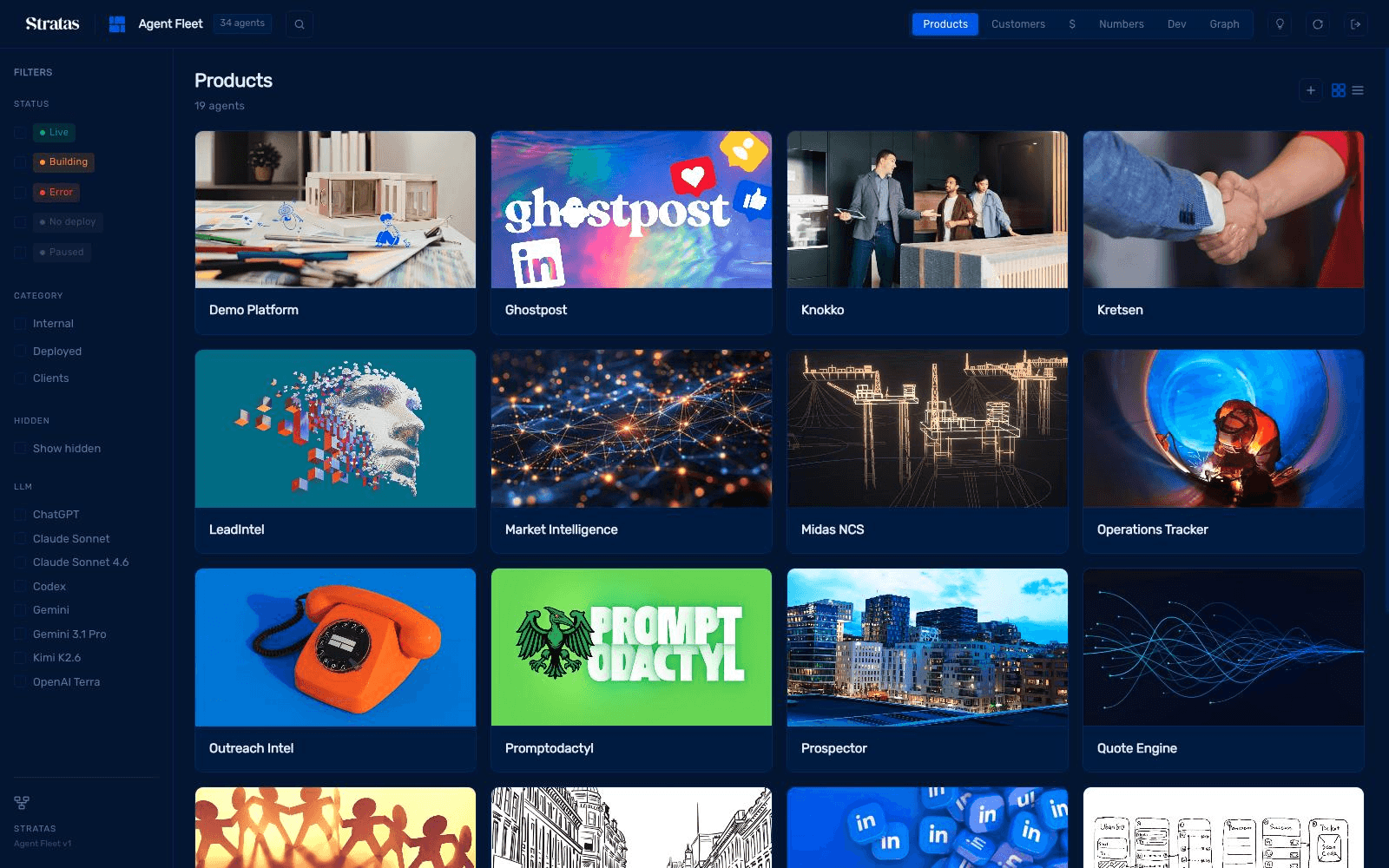Click the Agent Fleet blue grid icon
This screenshot has width=1389, height=868.
click(x=117, y=24)
